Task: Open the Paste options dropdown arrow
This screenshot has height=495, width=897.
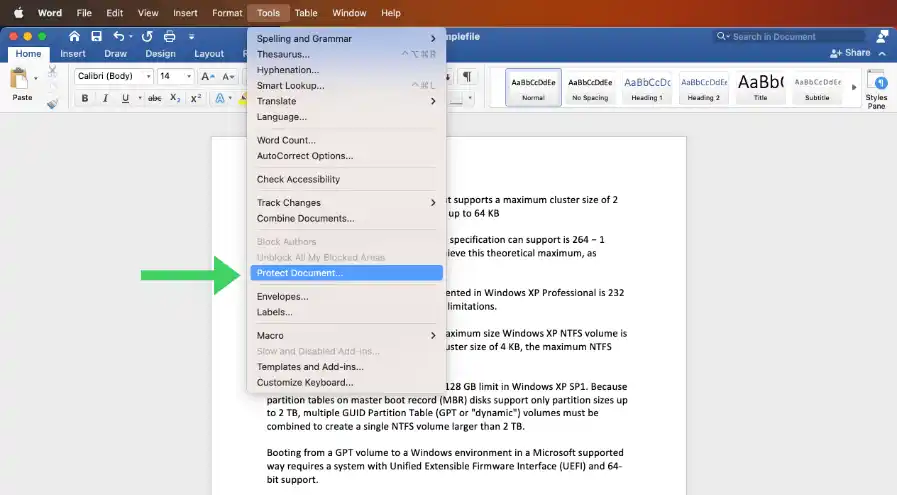Action: (35, 78)
